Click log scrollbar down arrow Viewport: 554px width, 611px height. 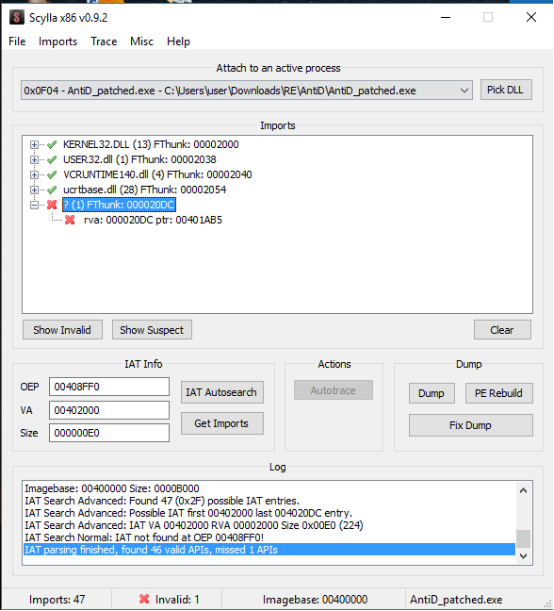click(x=523, y=556)
